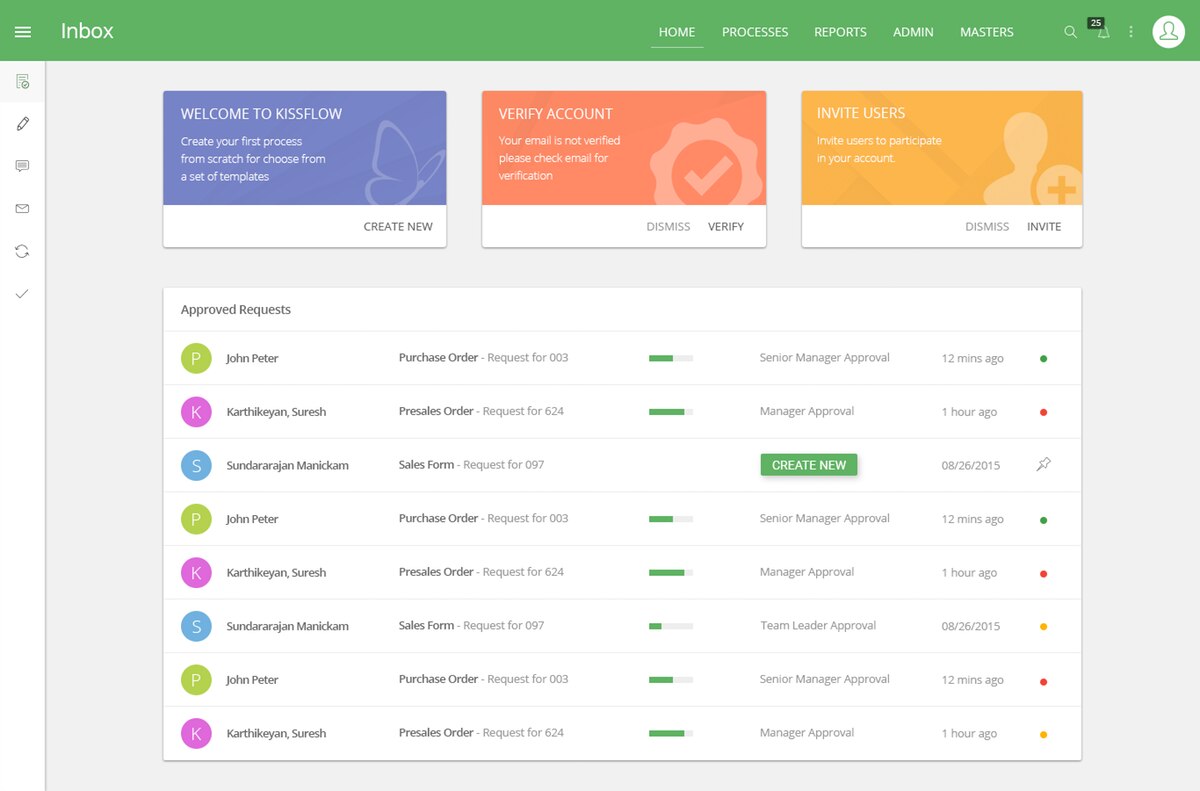Select the checkmark completed-items icon in sidebar

tap(21, 293)
